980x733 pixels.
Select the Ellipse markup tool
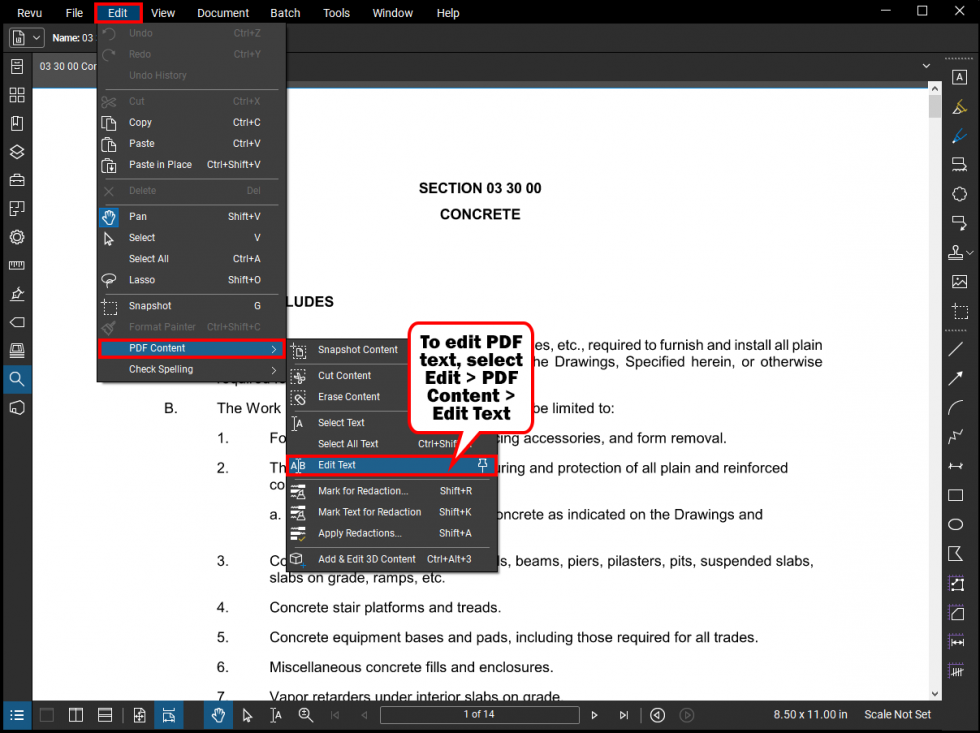point(956,524)
